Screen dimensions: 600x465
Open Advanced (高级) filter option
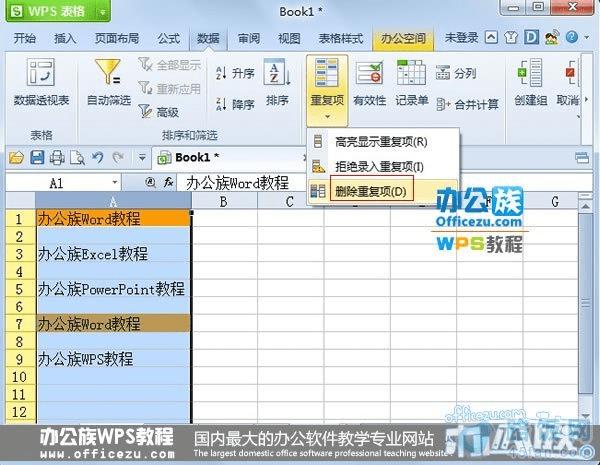point(159,112)
